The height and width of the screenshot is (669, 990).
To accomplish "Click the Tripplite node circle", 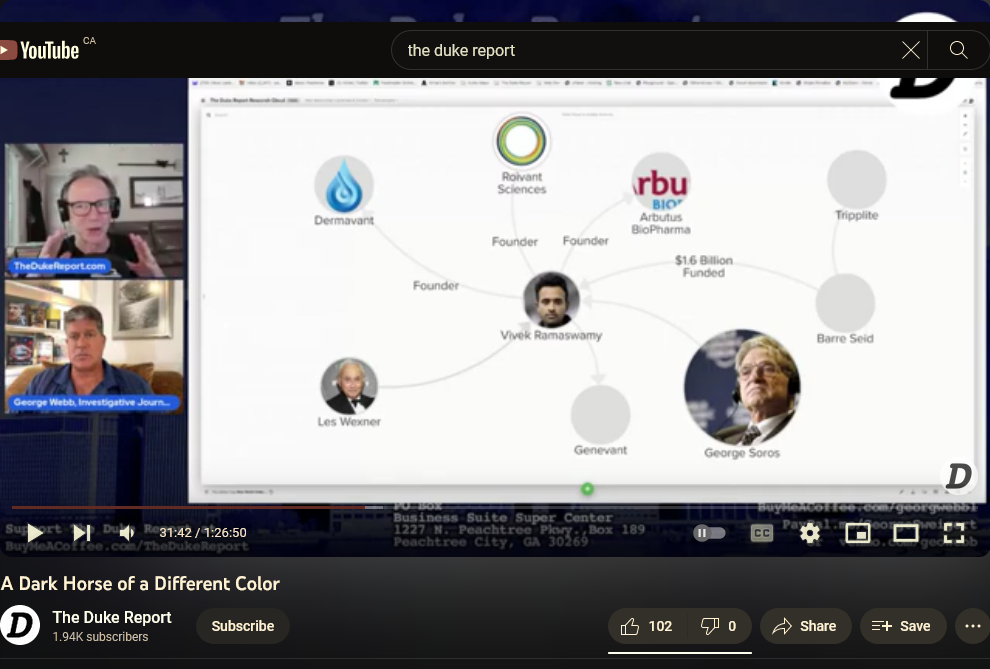I will (857, 179).
